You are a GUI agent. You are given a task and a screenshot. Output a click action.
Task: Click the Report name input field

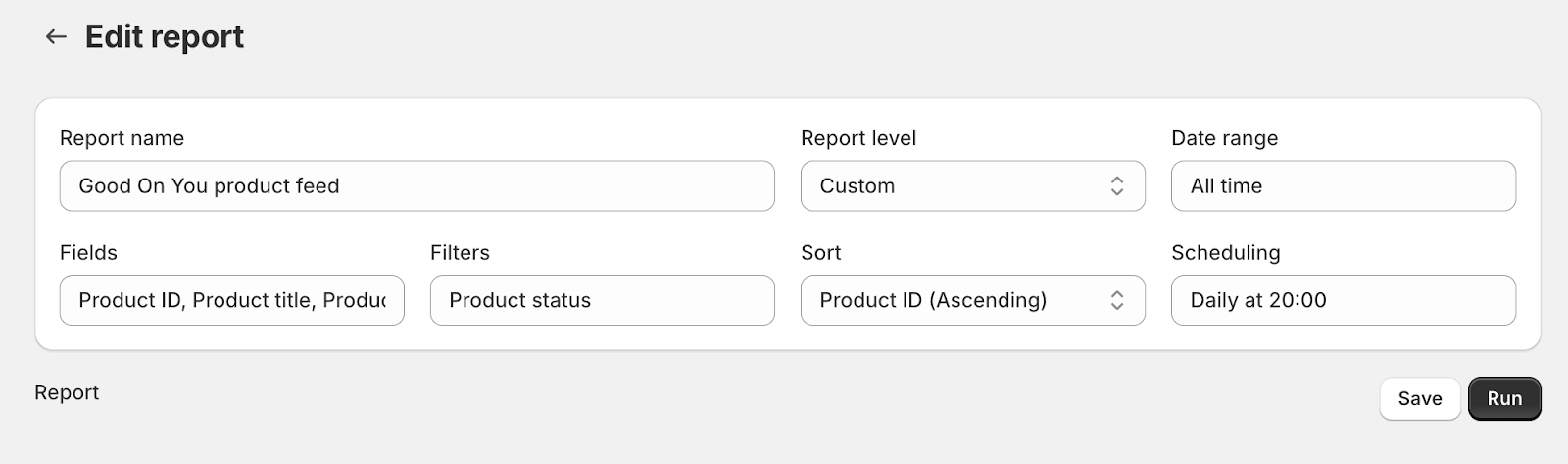click(416, 186)
